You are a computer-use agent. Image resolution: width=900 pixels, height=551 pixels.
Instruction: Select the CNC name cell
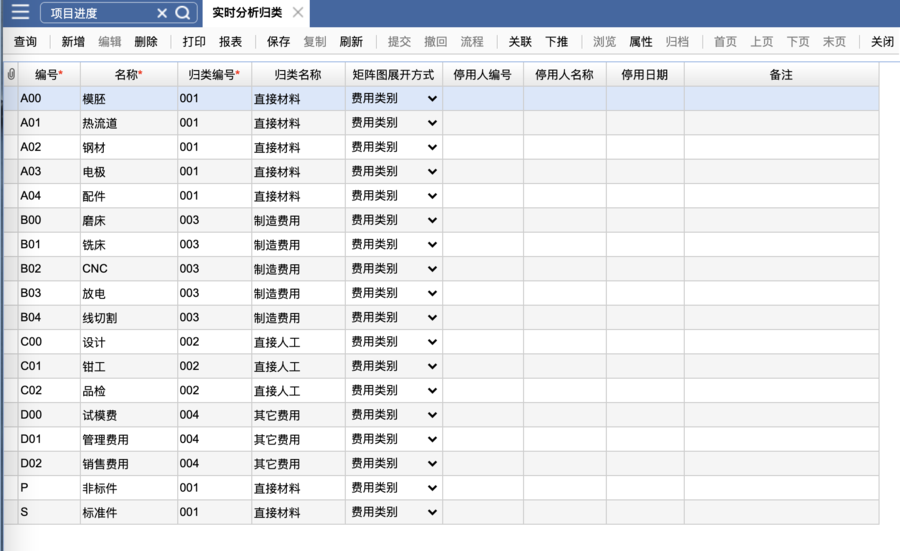(x=129, y=269)
